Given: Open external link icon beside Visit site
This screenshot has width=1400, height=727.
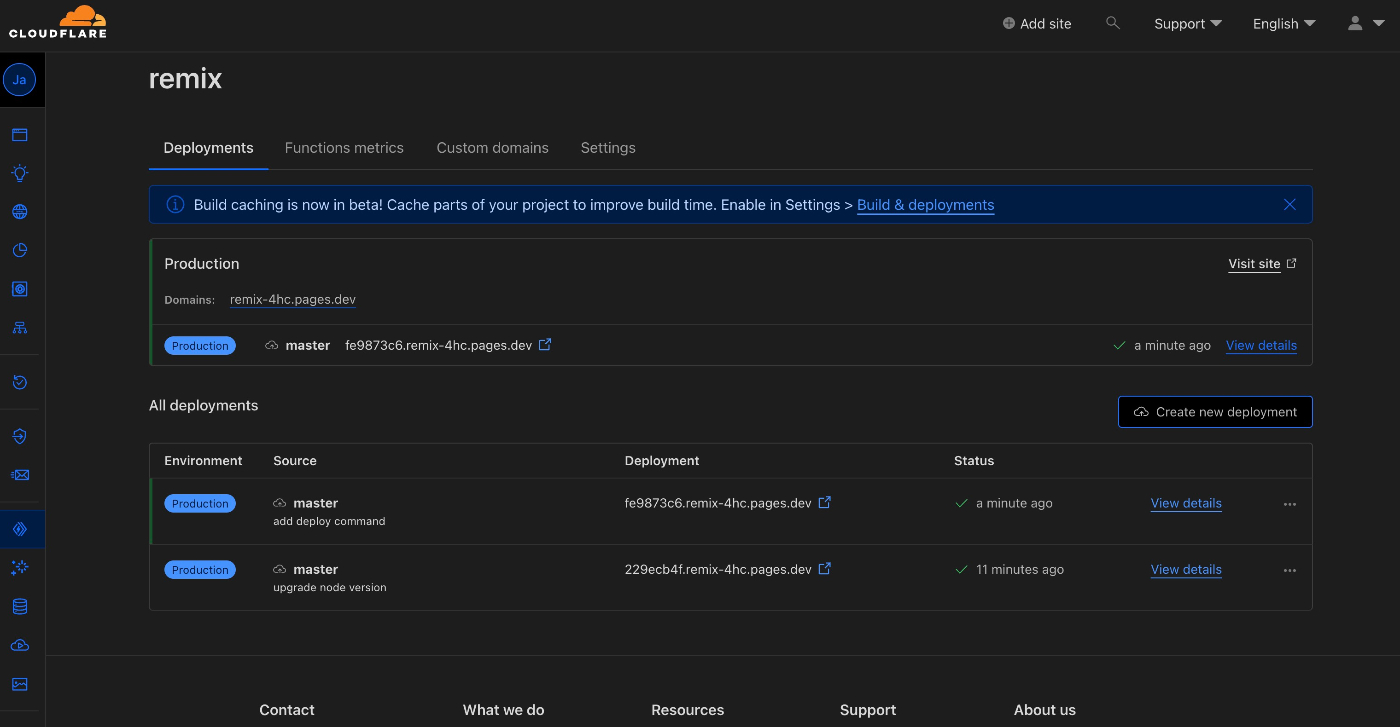Looking at the screenshot, I should coord(1291,263).
